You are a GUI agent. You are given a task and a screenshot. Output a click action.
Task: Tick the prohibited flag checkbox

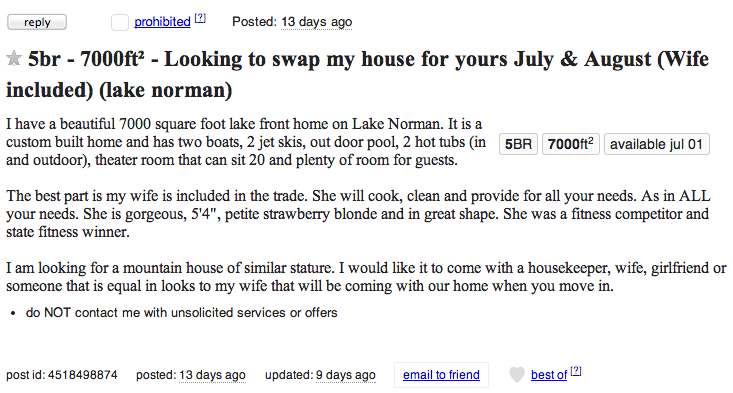pyautogui.click(x=120, y=22)
